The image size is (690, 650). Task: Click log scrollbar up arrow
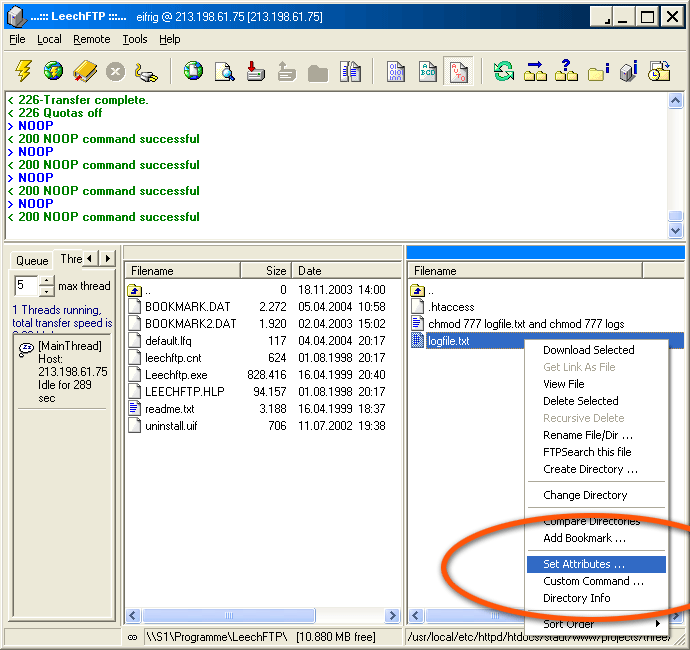pos(675,101)
